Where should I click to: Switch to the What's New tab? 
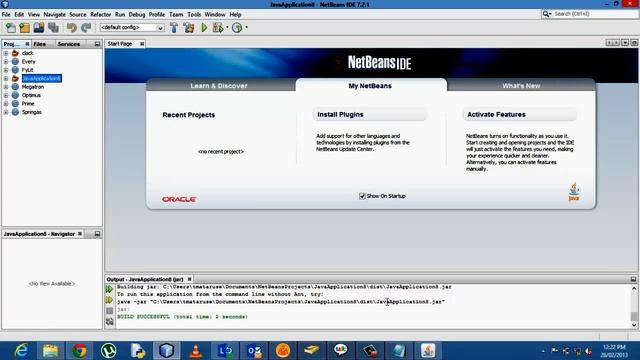521,86
